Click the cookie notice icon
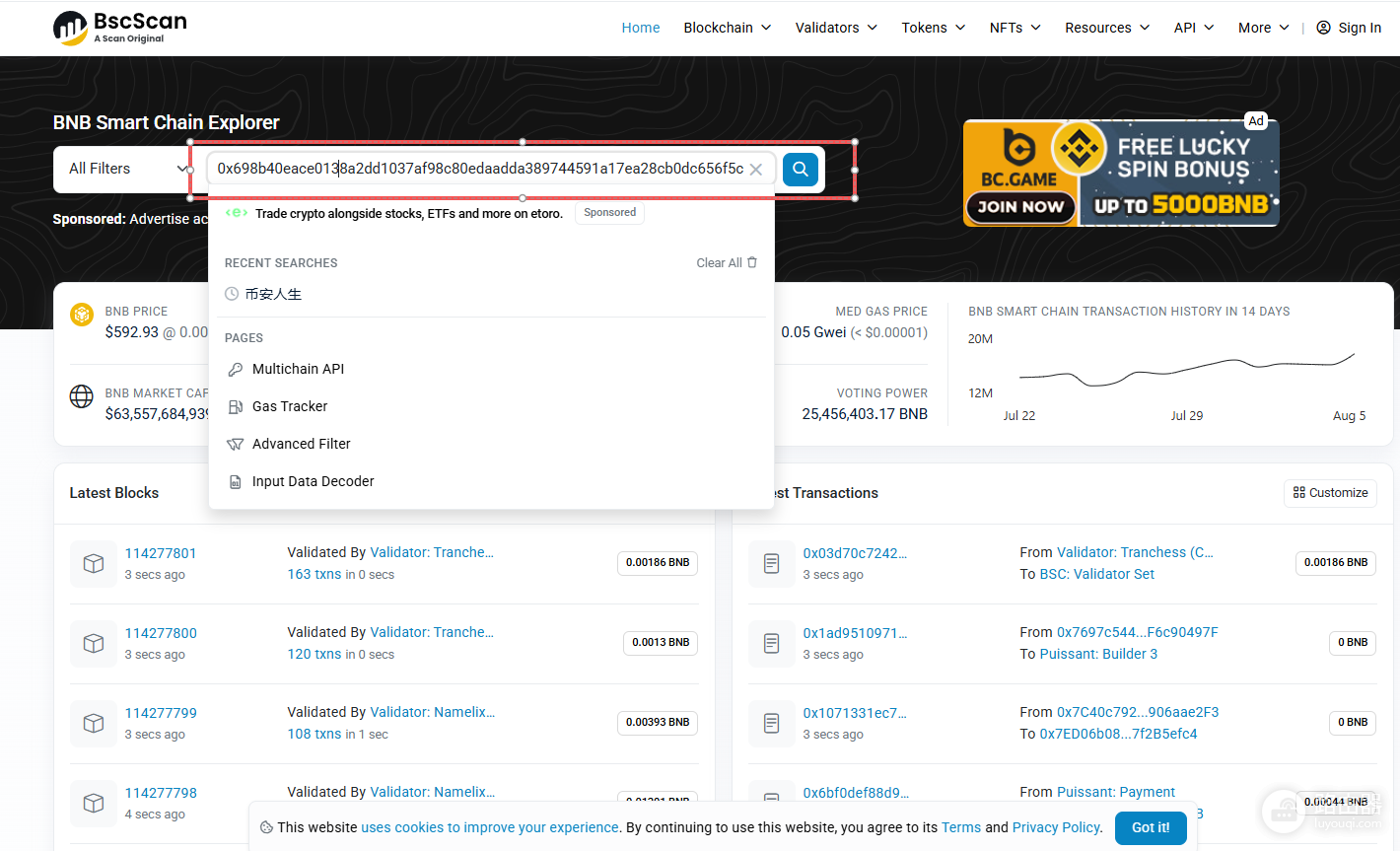 (x=266, y=828)
